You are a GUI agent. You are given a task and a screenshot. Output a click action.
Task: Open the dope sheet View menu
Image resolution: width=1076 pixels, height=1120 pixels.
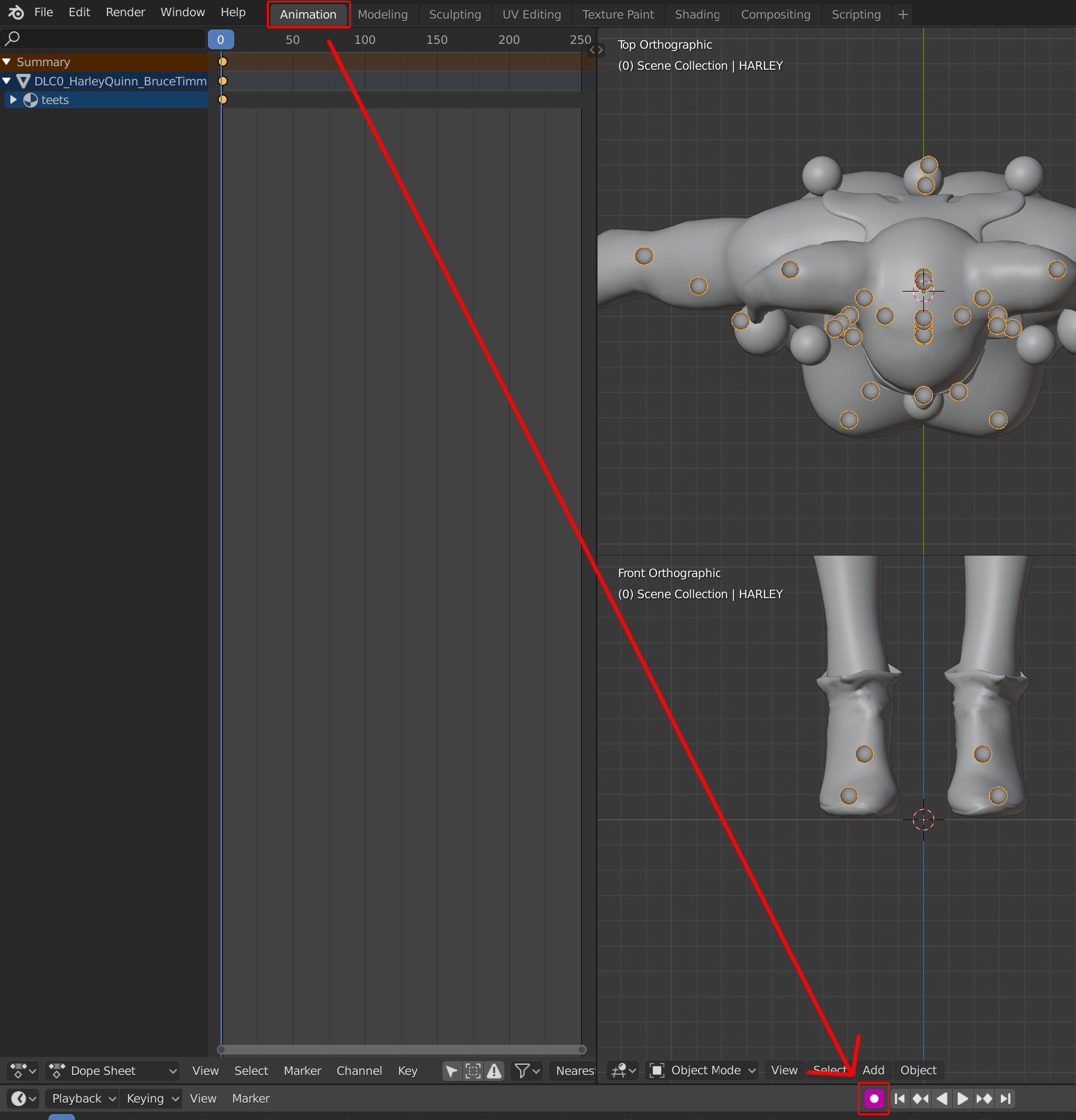pyautogui.click(x=206, y=1071)
